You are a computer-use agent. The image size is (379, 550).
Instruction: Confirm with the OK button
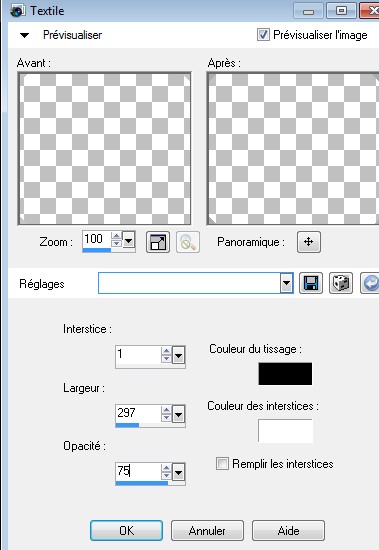tap(126, 530)
